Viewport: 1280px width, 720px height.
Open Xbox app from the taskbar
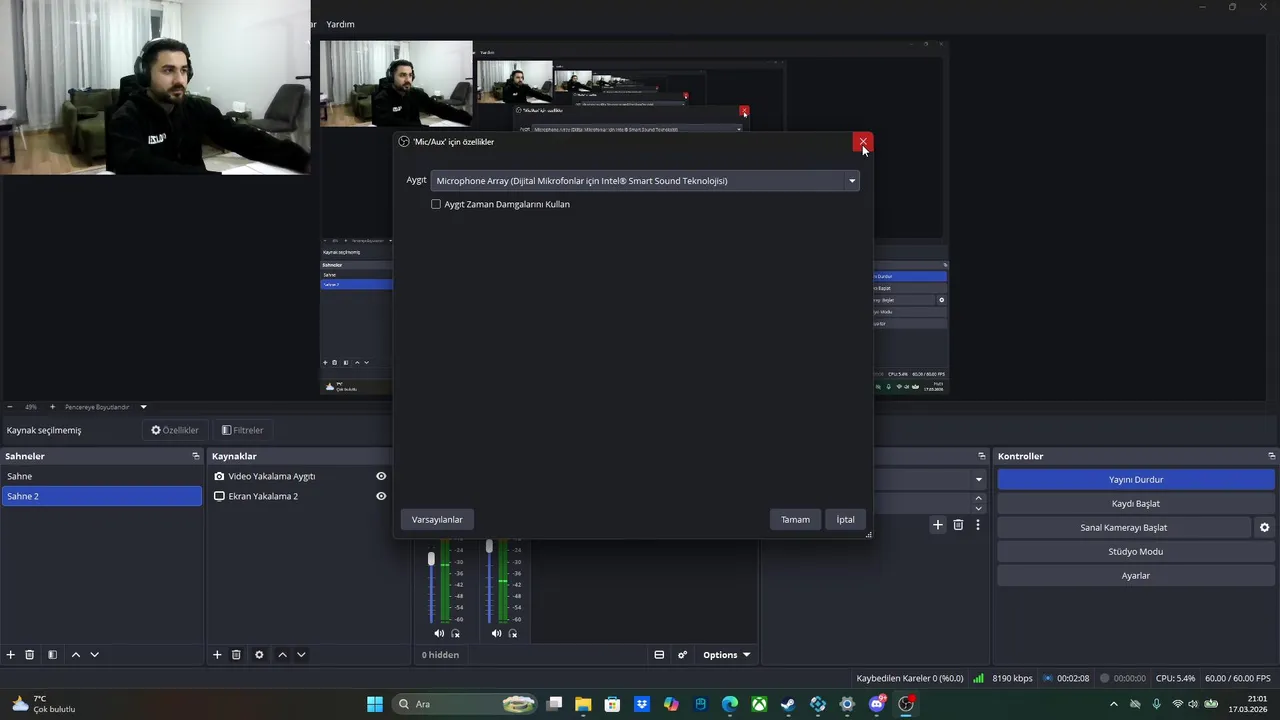pyautogui.click(x=760, y=704)
